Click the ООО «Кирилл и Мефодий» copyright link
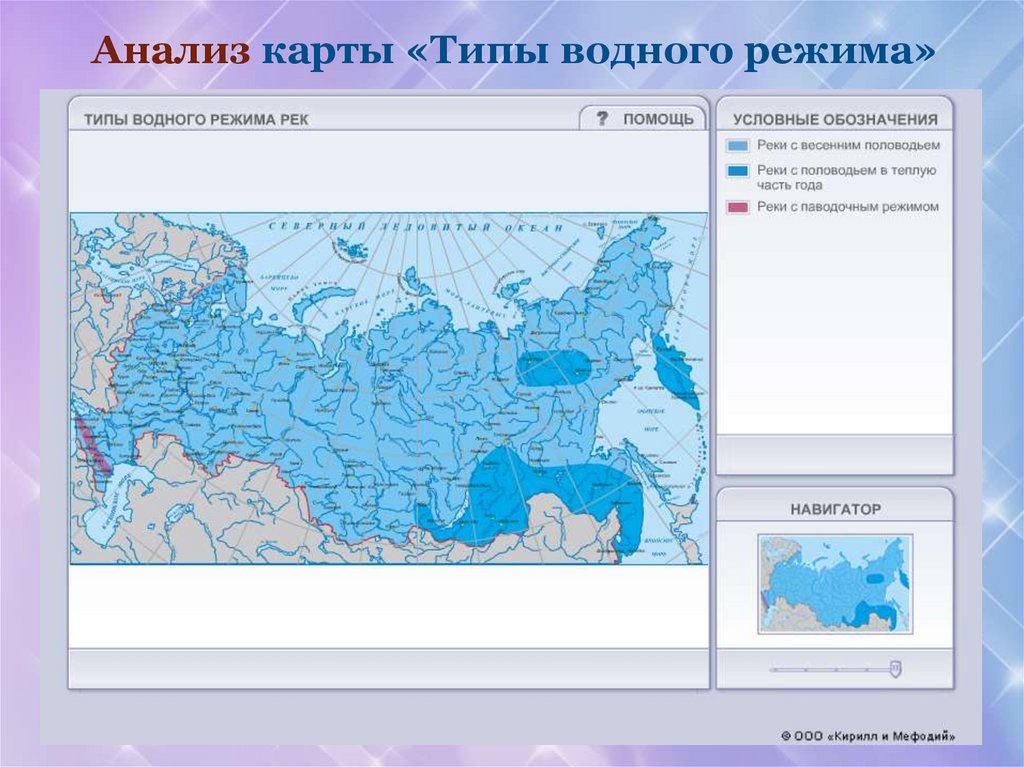 [868, 733]
